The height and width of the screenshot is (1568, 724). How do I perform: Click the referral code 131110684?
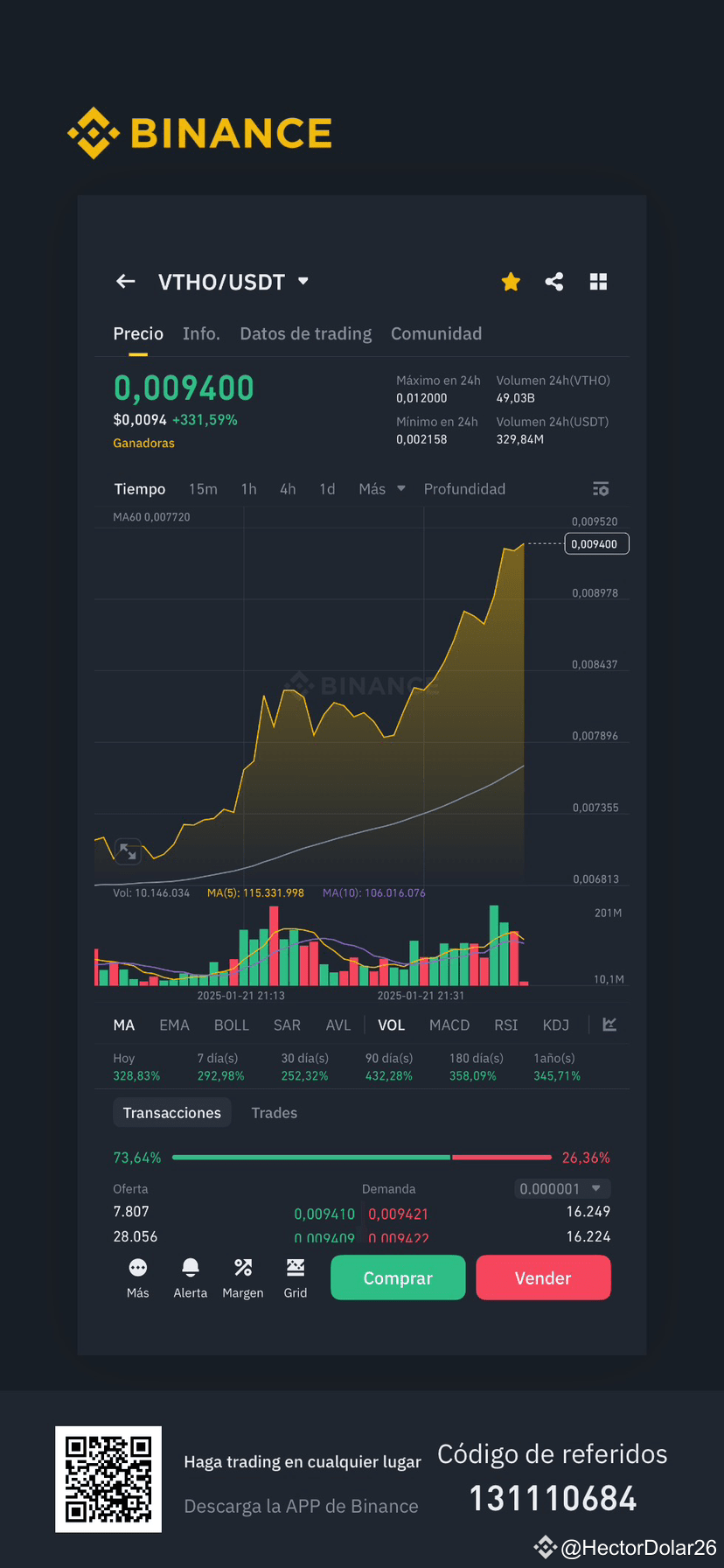(553, 1498)
